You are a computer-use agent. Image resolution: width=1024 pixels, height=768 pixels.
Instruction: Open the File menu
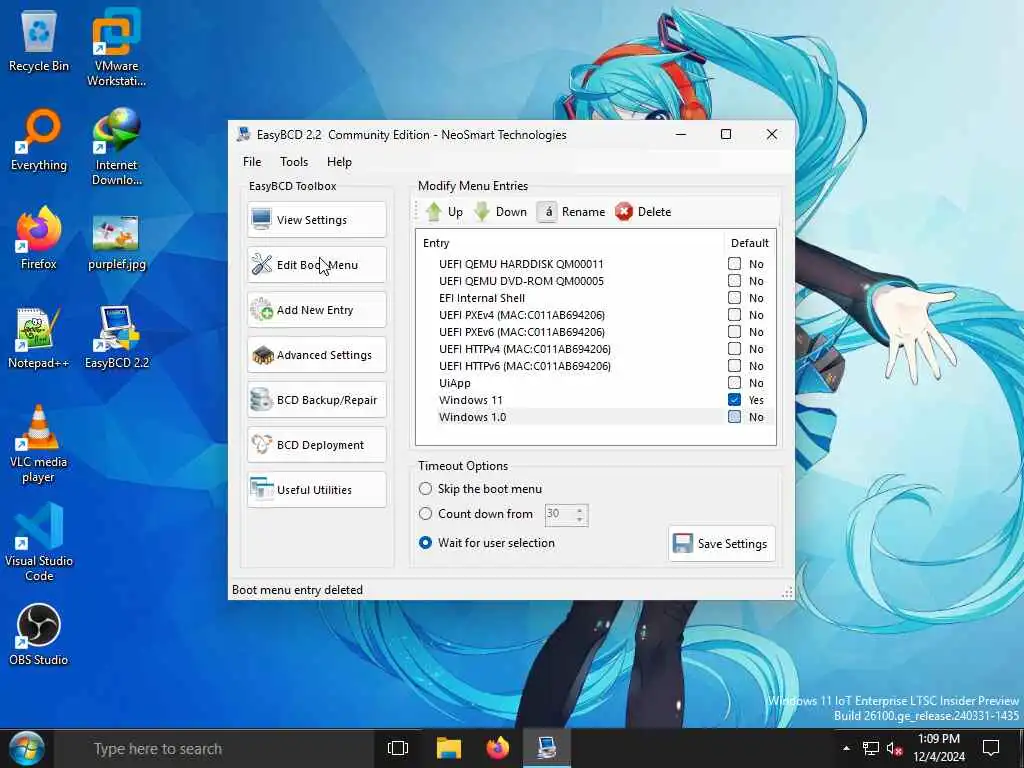tap(252, 162)
